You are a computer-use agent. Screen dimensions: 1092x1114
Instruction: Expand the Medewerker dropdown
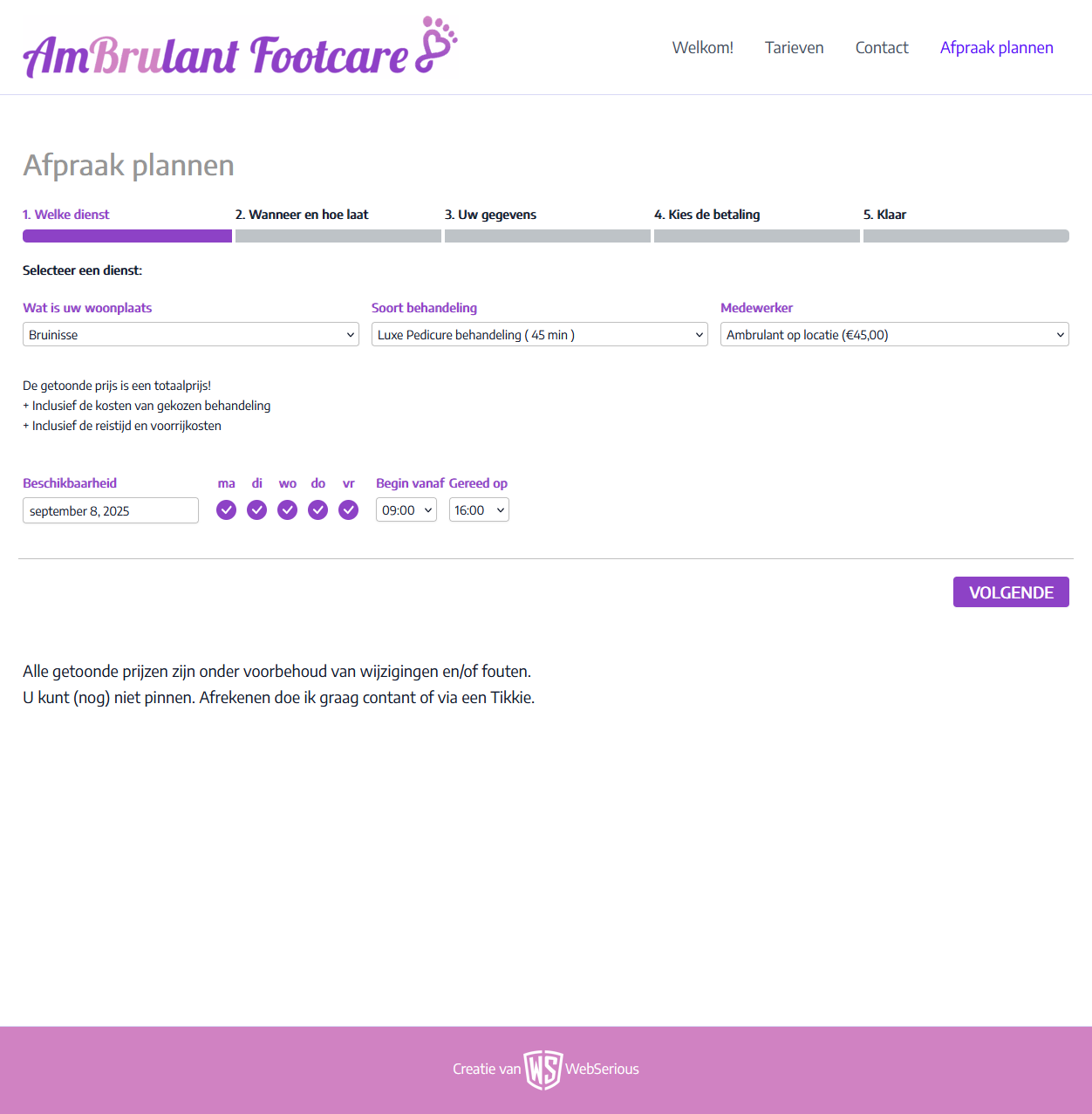(894, 335)
